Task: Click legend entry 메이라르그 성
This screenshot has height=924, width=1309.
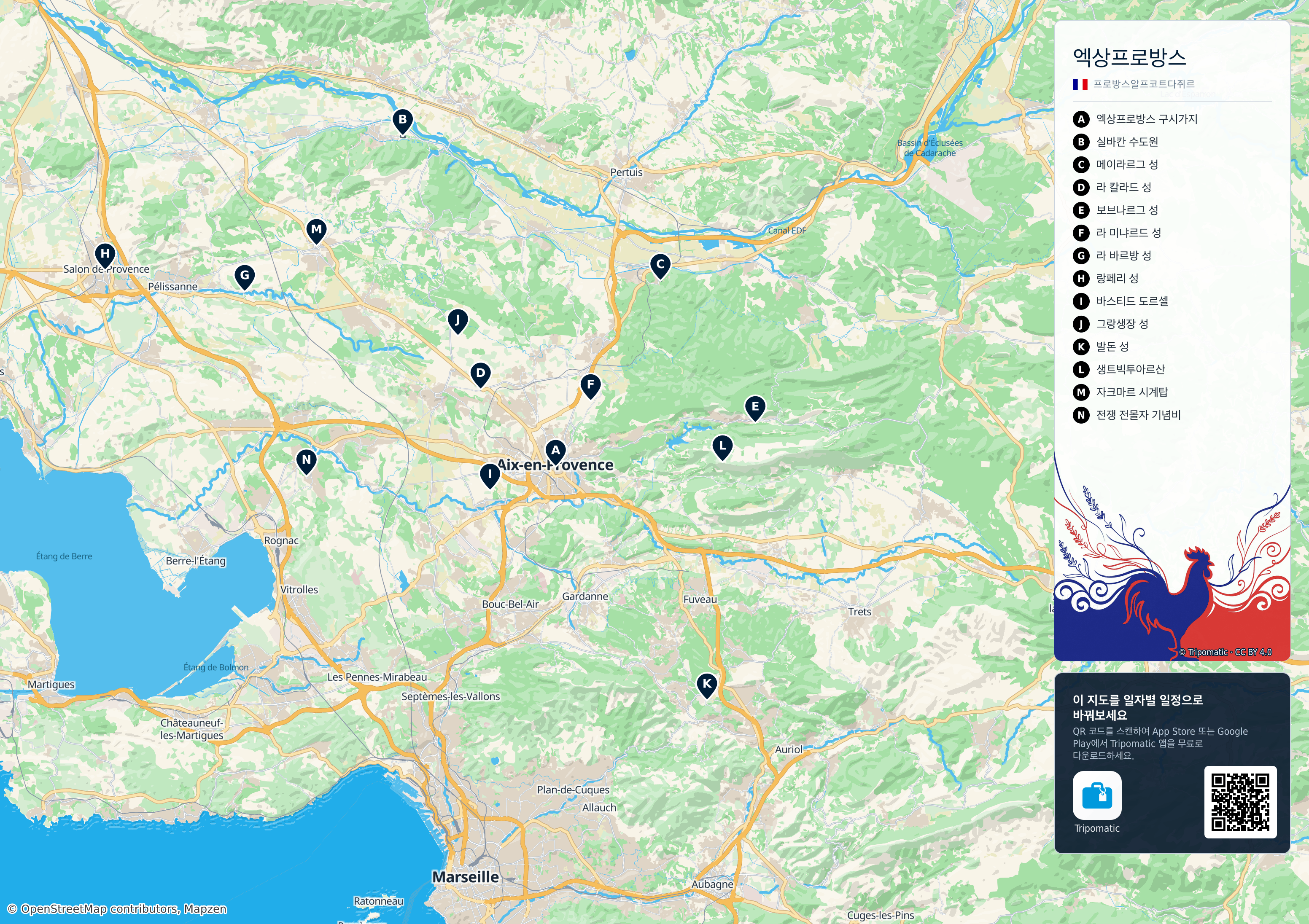Action: click(x=1115, y=165)
